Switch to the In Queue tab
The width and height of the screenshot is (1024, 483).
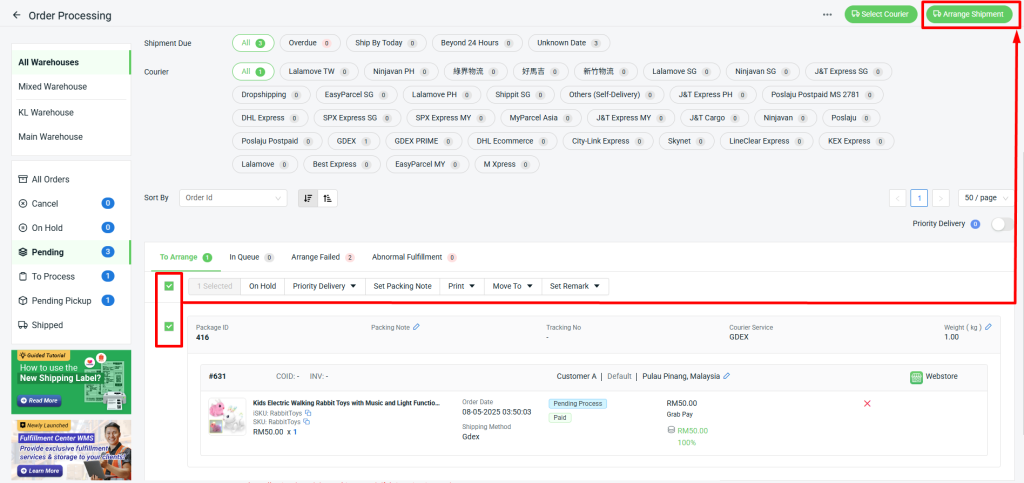tap(251, 257)
